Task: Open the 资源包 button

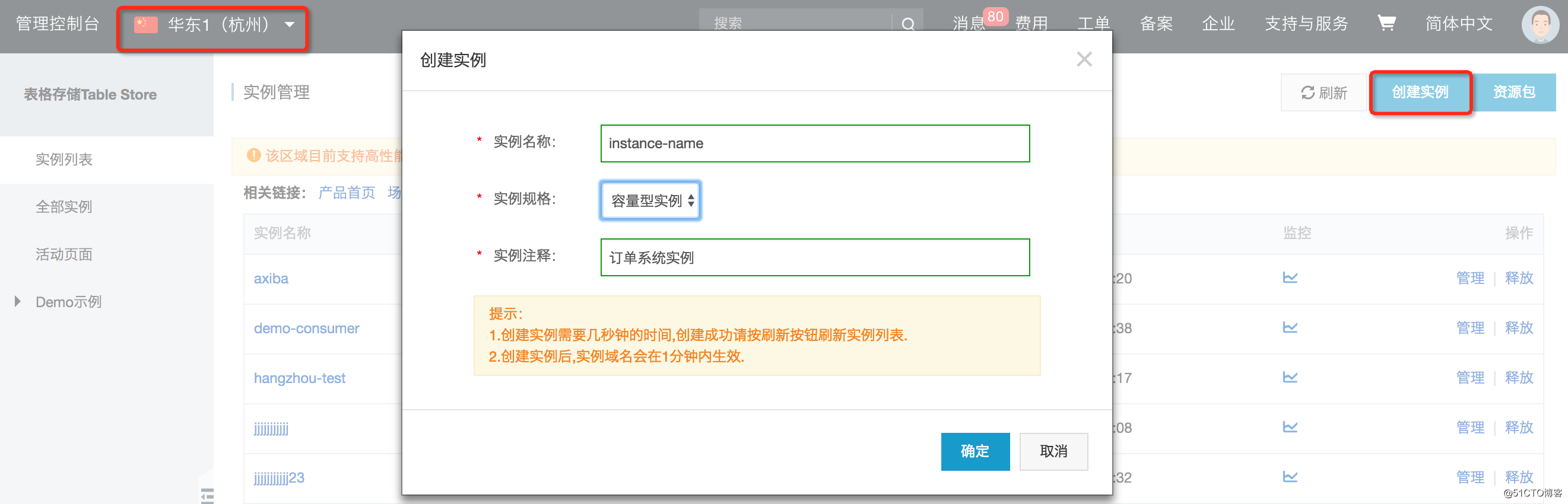Action: coord(1513,92)
